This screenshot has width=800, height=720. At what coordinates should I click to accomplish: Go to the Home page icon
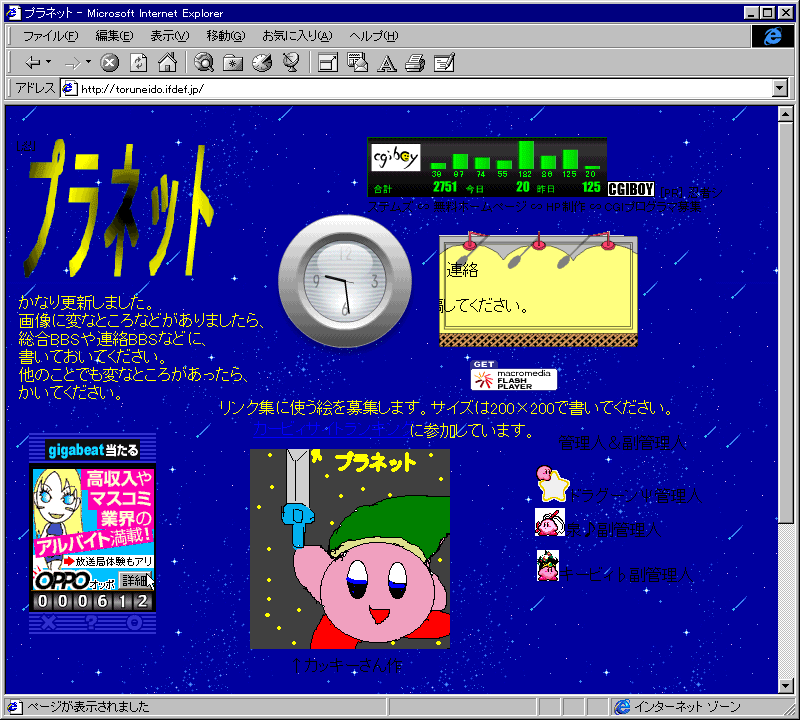pos(167,63)
